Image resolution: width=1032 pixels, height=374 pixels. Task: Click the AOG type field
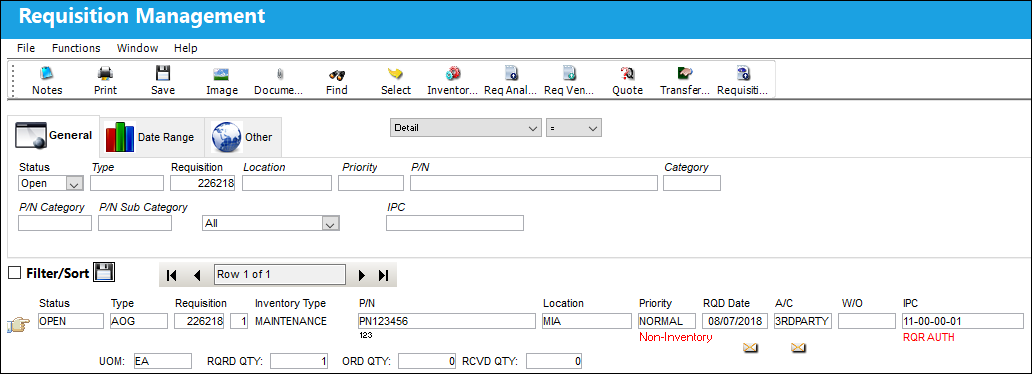click(139, 321)
